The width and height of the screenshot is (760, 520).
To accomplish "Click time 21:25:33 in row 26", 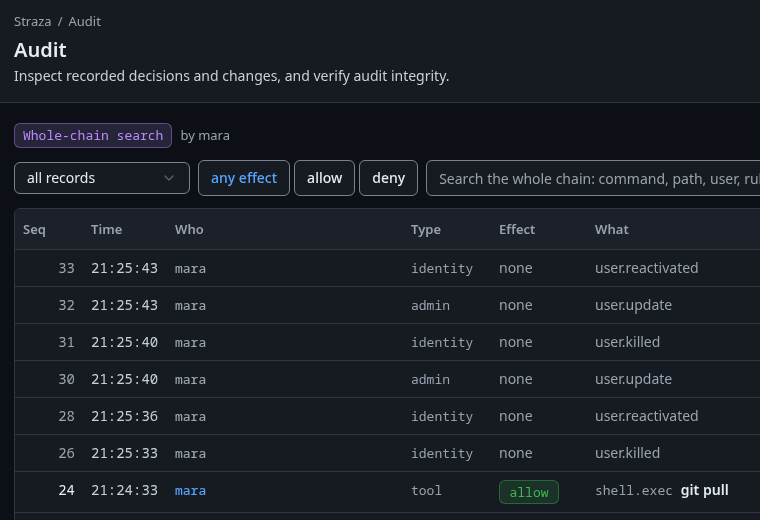I will [124, 453].
